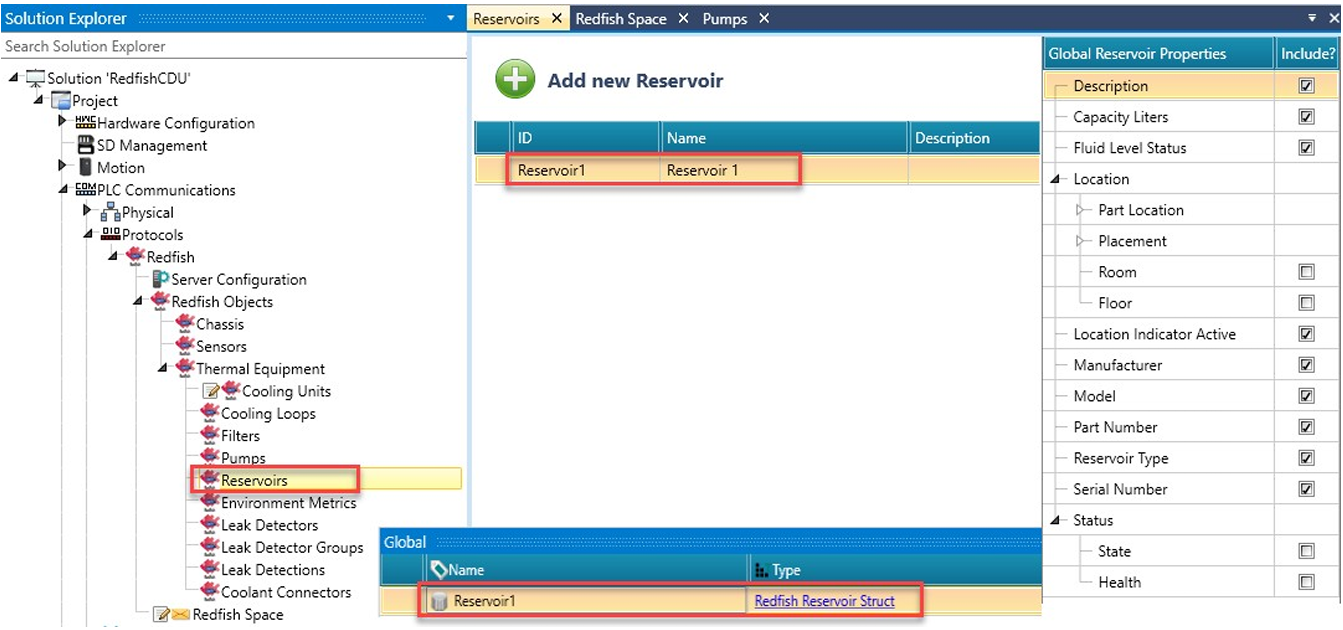
Task: Click the SD Management card icon
Action: (85, 146)
